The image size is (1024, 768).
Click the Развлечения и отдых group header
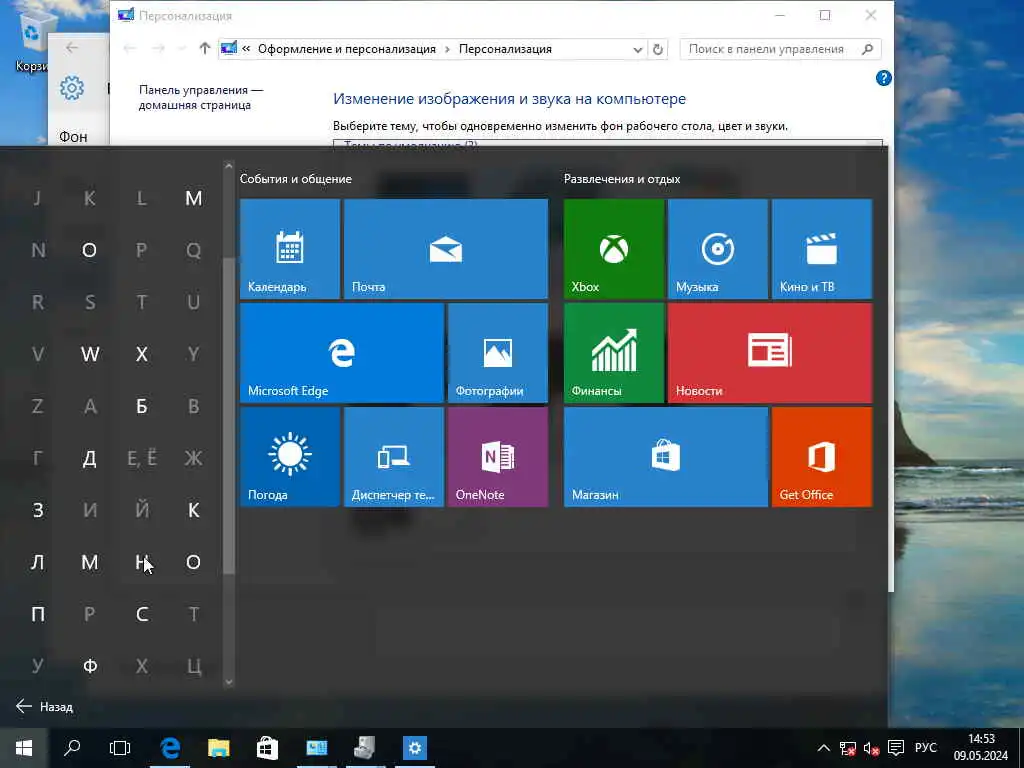(622, 179)
